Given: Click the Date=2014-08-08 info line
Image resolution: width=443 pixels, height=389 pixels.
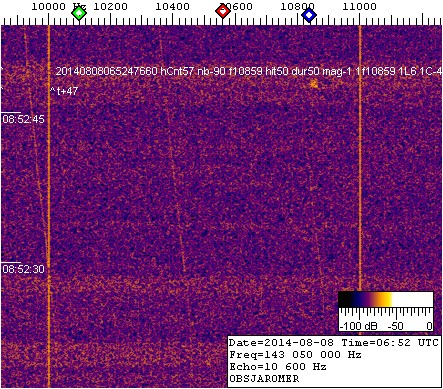Looking at the screenshot, I should pyautogui.click(x=333, y=343).
